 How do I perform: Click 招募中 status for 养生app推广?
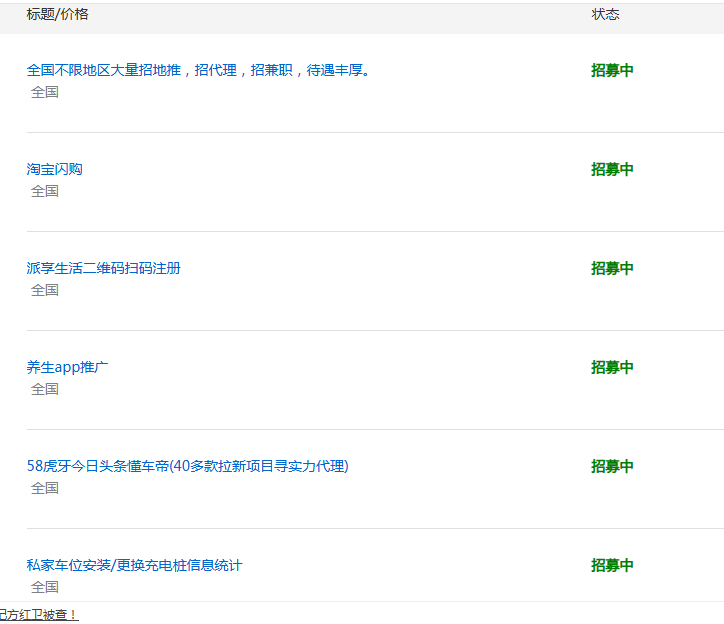click(612, 367)
